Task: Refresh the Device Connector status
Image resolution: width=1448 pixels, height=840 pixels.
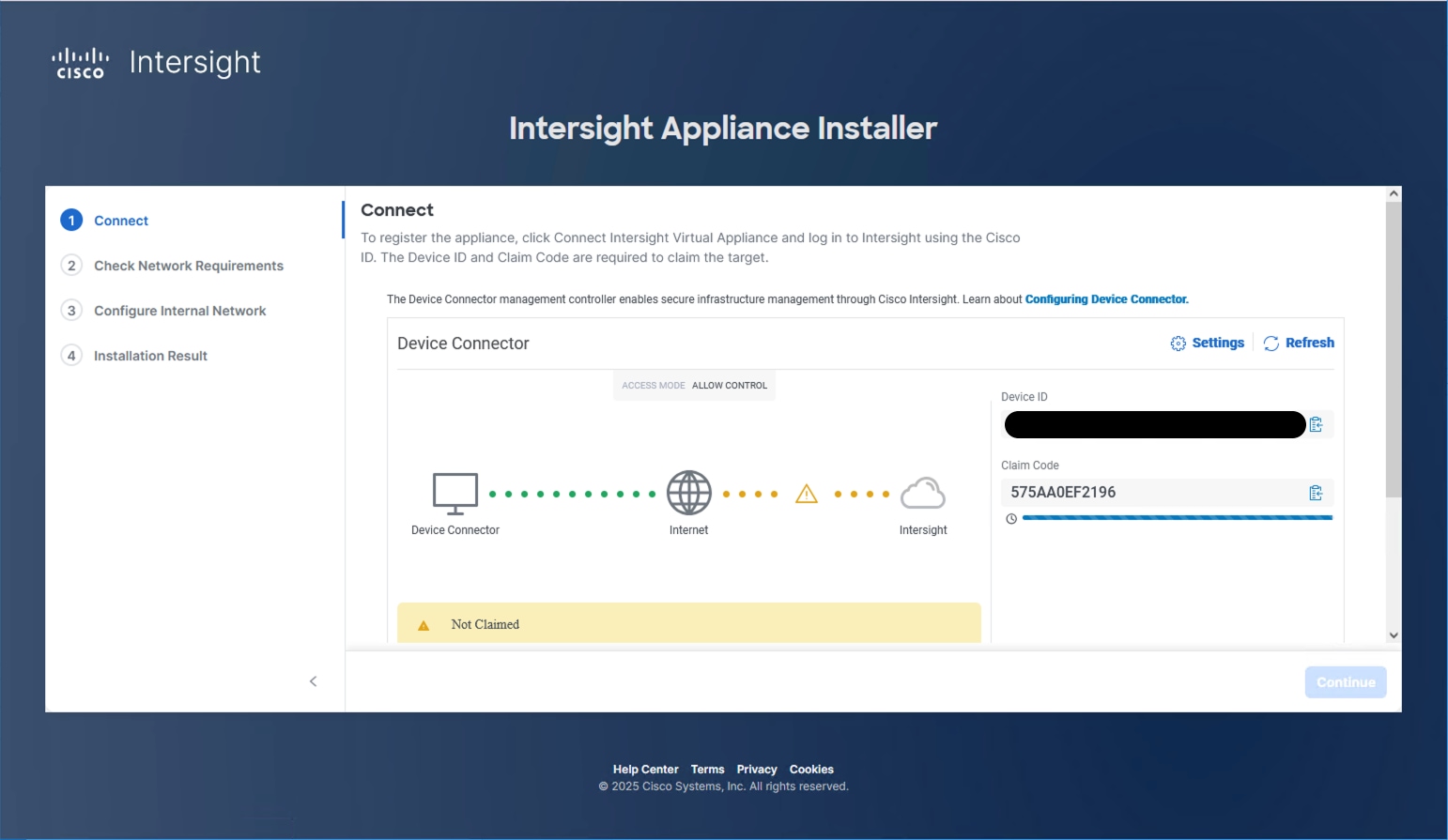Action: pos(1299,343)
